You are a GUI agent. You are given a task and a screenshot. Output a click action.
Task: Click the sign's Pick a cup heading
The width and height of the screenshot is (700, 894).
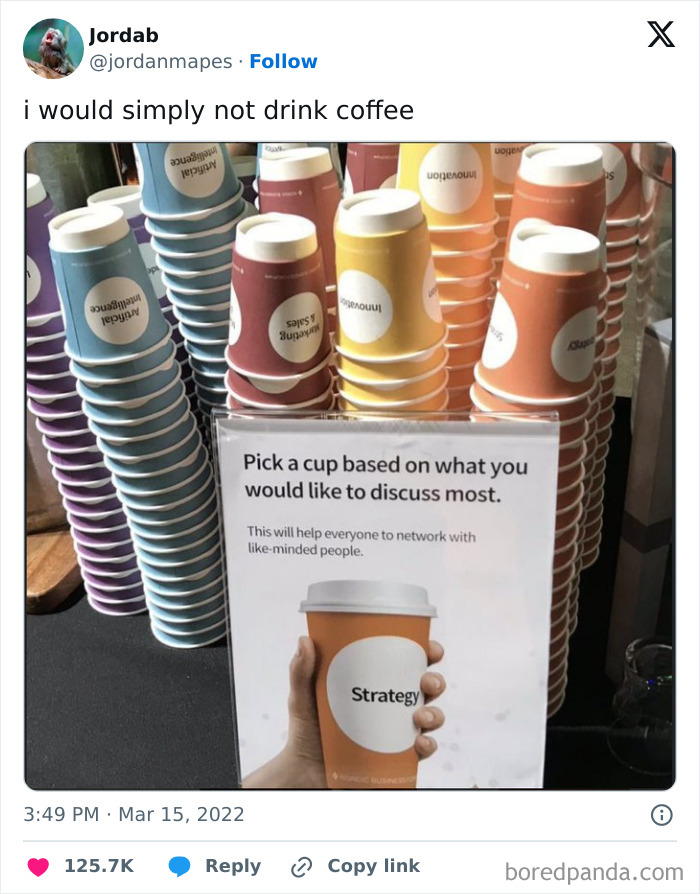point(386,478)
